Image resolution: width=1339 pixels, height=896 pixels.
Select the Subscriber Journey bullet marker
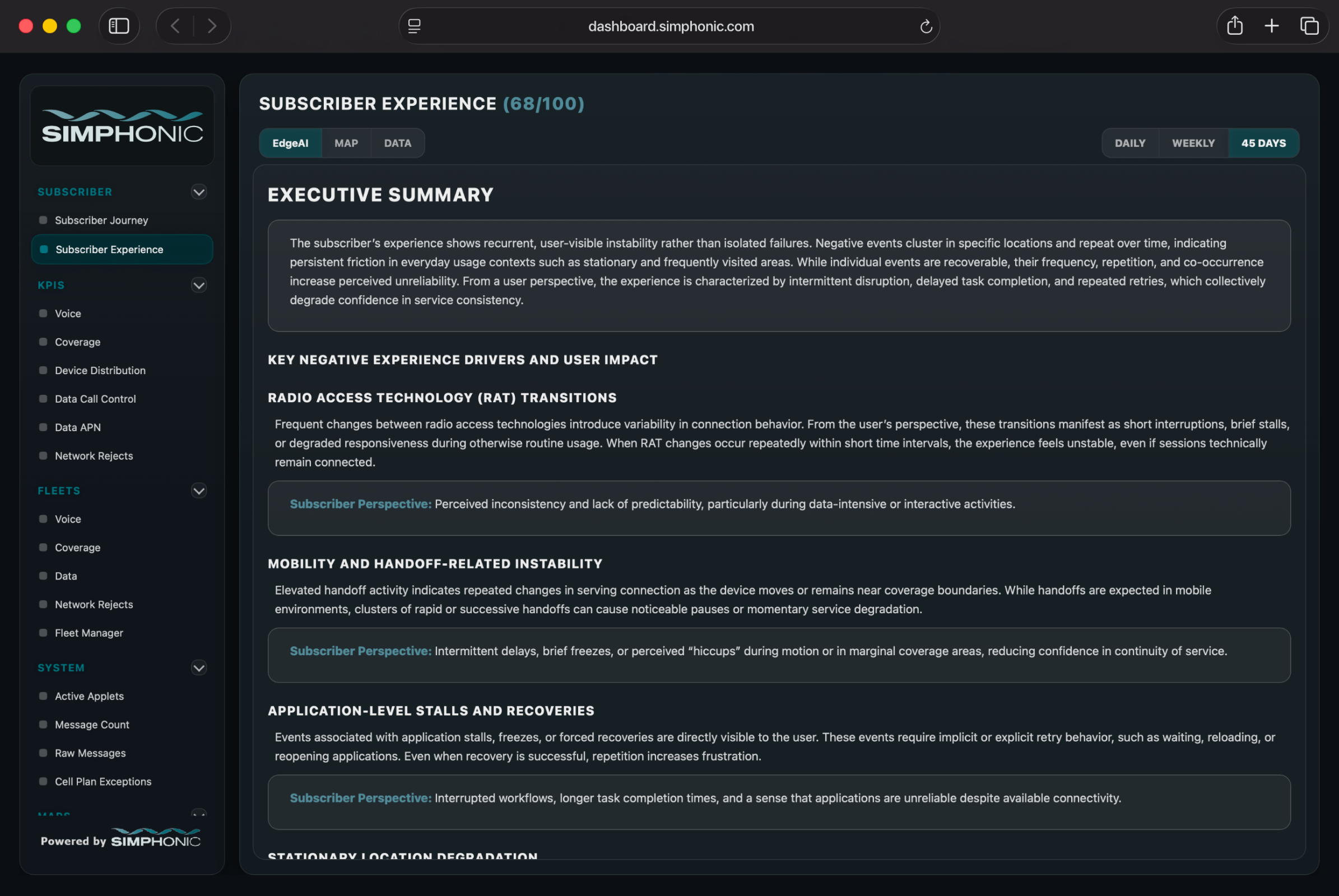click(43, 220)
